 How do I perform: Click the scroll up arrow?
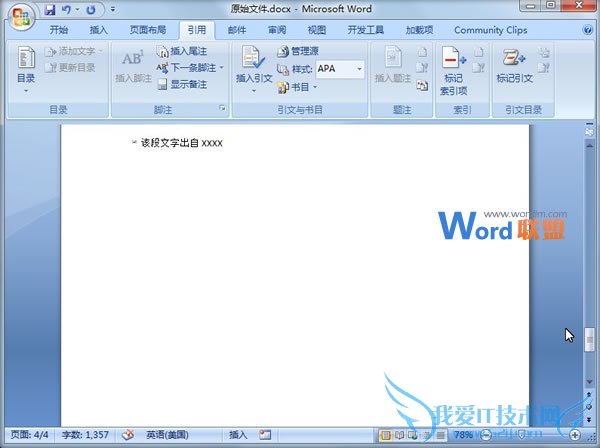pos(590,146)
